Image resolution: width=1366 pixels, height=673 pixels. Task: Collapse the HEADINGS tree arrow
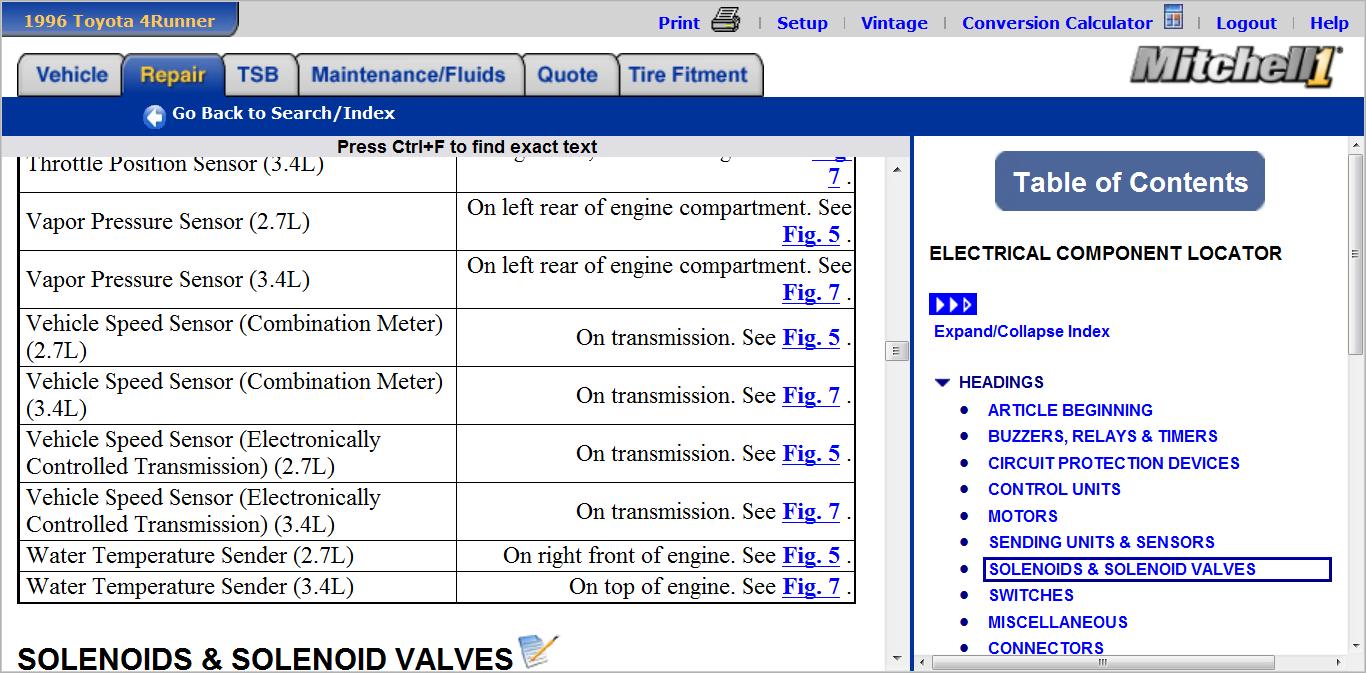[x=942, y=382]
